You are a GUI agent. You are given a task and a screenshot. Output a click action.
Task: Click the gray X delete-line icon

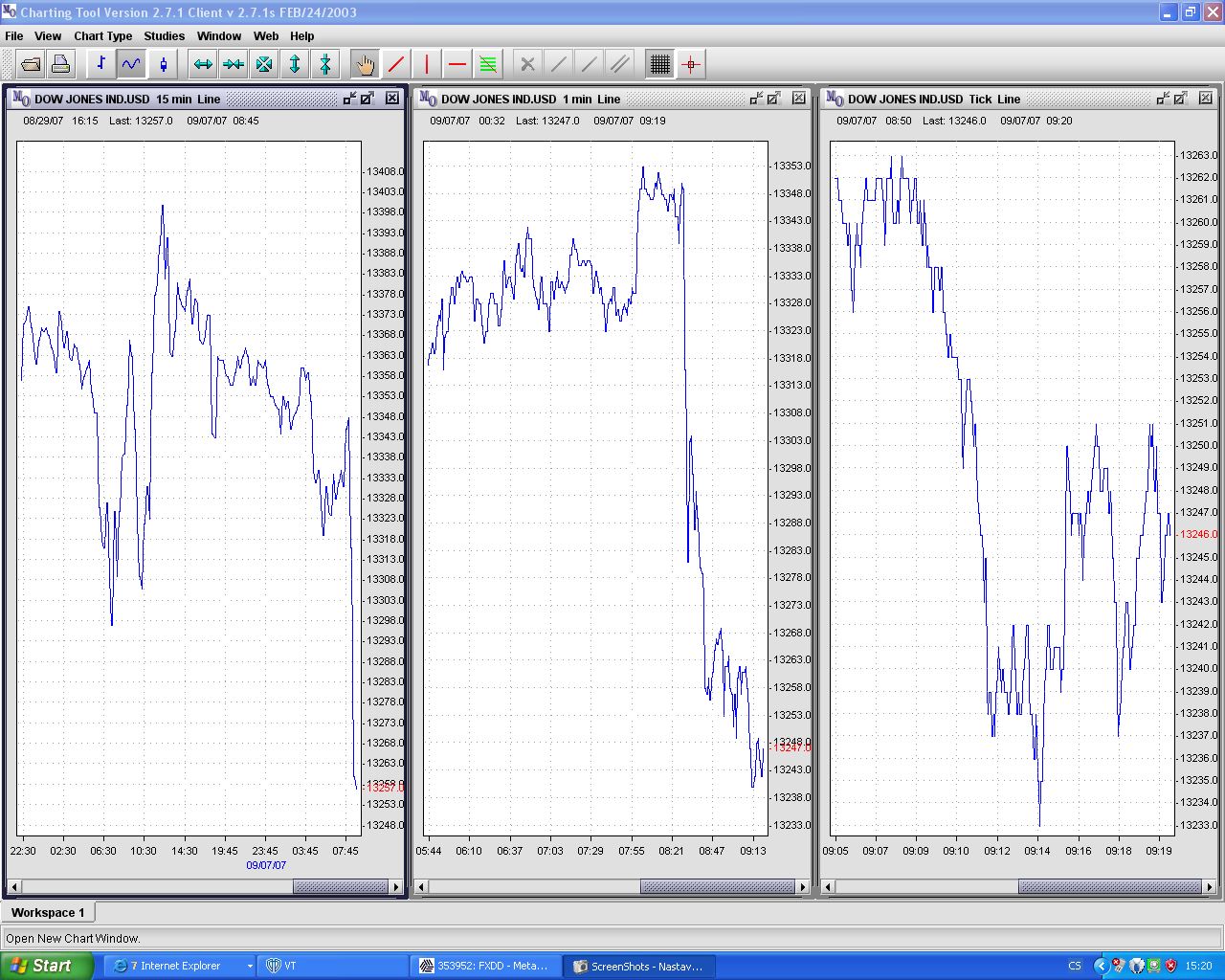click(x=527, y=64)
